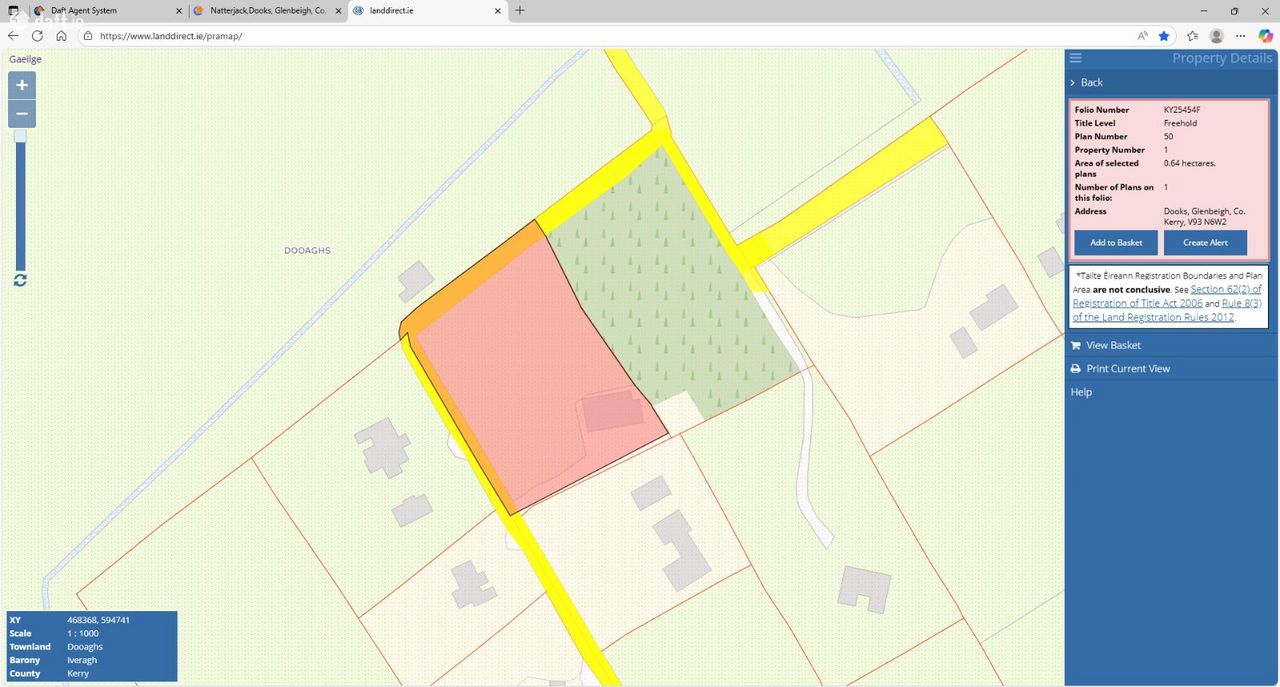Viewport: 1280px width, 687px height.
Task: Click the Create Alert button
Action: tap(1205, 243)
